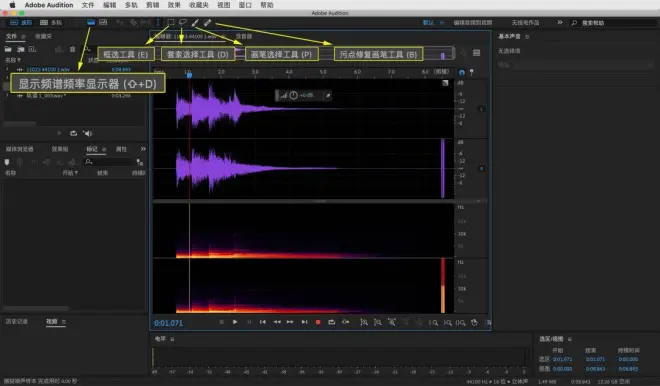
Task: Open the 收藏夹 menu
Action: (199, 5)
